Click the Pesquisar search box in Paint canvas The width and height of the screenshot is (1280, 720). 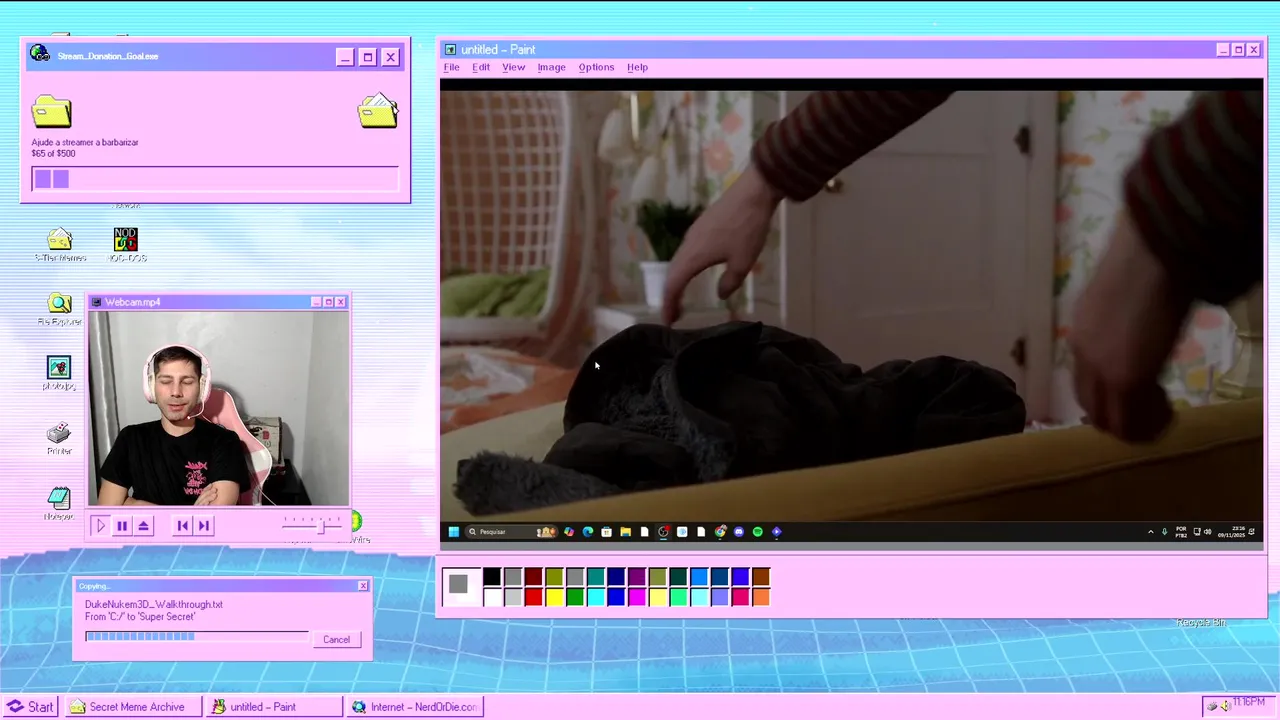(x=511, y=532)
